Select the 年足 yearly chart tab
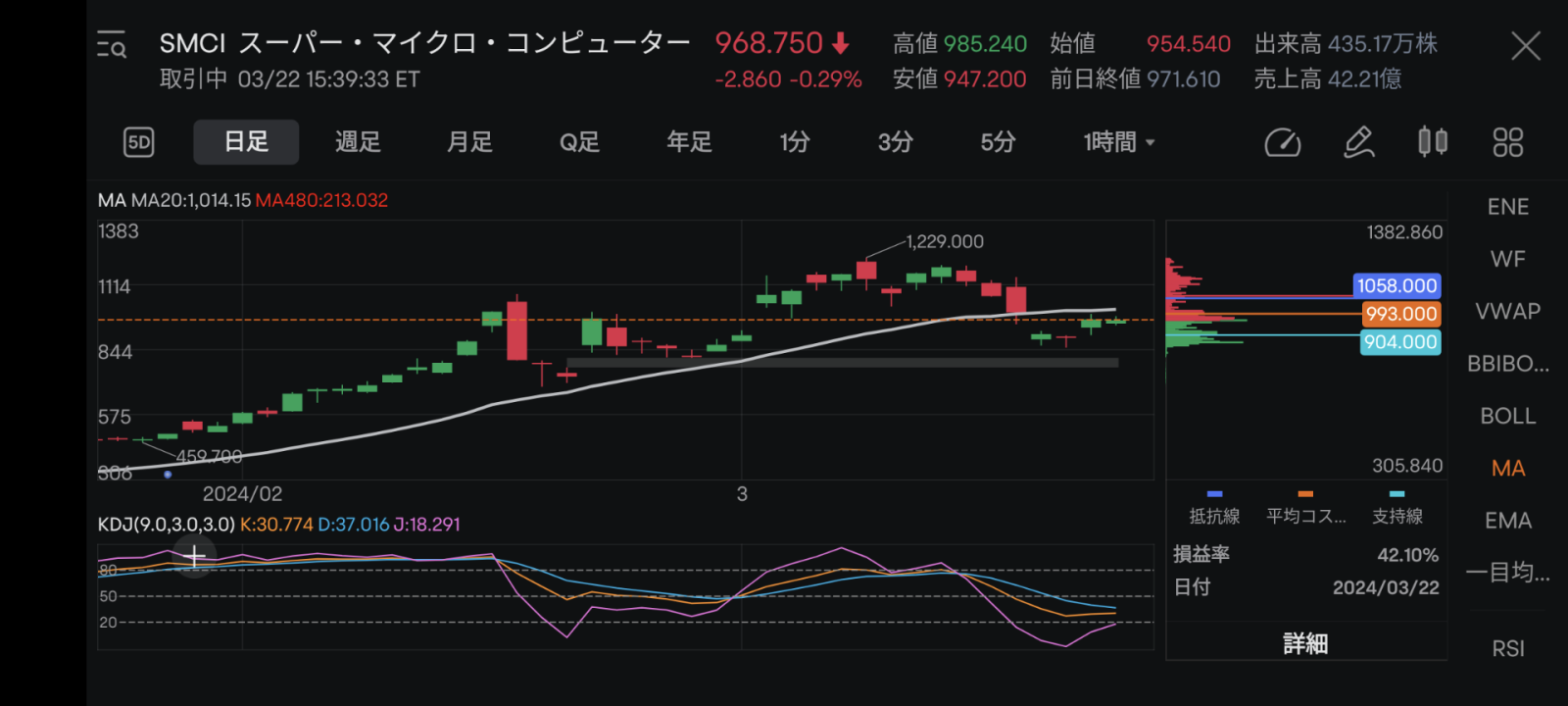Viewport: 1568px width, 706px height. (689, 142)
